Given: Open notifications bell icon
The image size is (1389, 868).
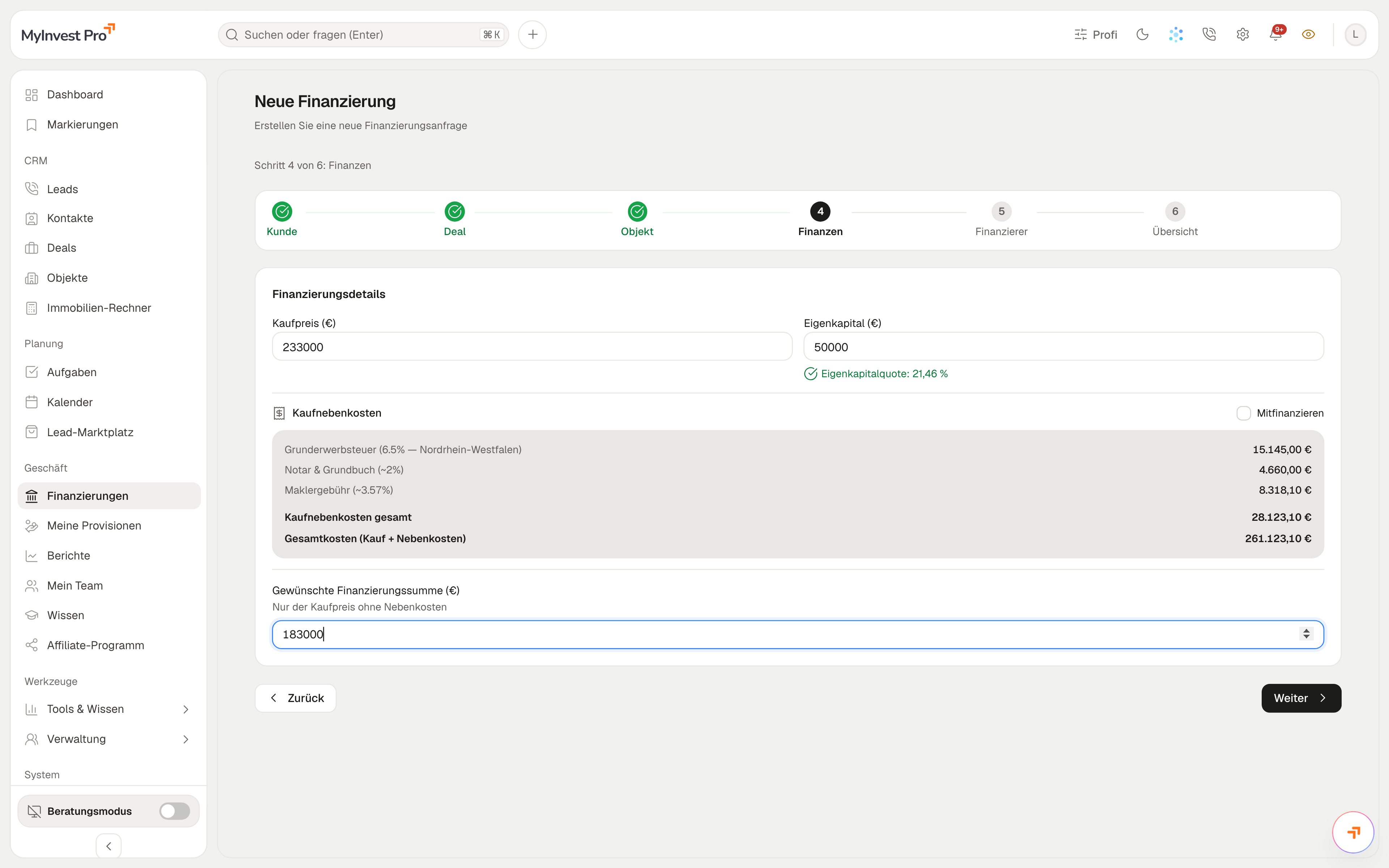Looking at the screenshot, I should point(1275,35).
